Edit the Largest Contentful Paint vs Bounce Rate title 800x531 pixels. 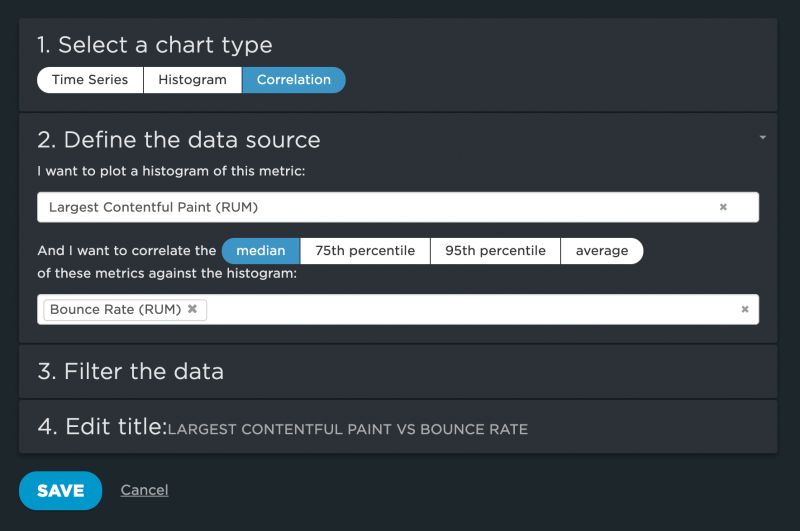(347, 430)
